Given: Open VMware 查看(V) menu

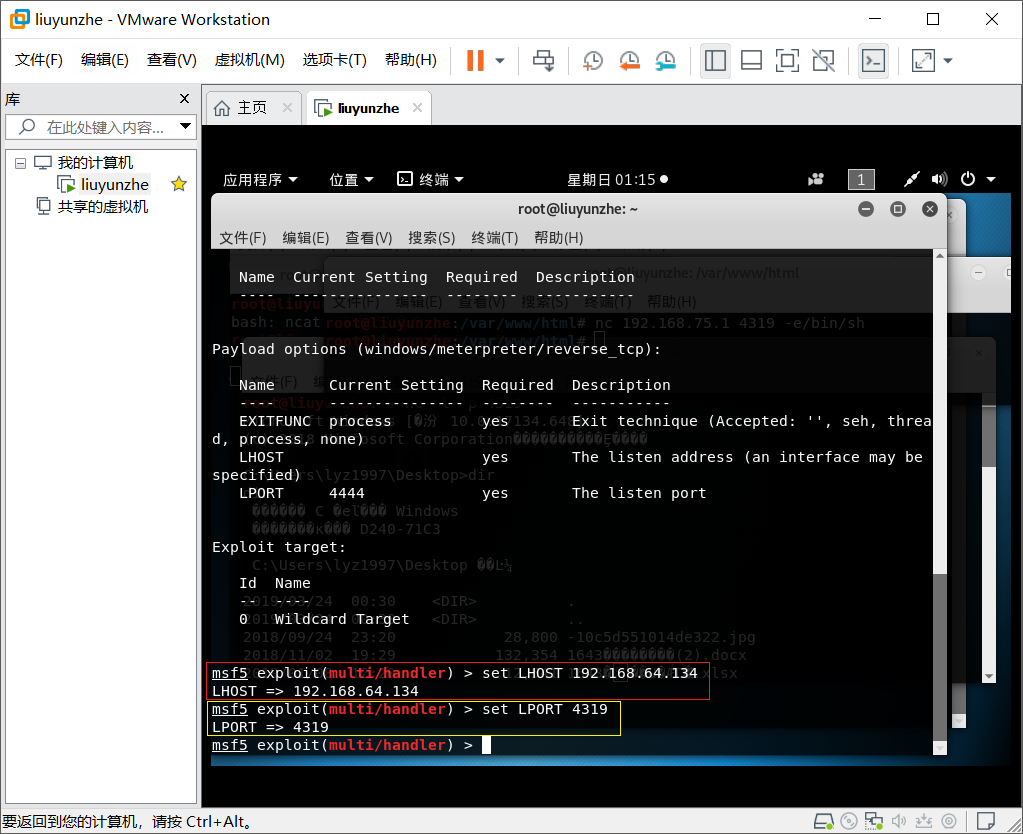Looking at the screenshot, I should pyautogui.click(x=172, y=60).
